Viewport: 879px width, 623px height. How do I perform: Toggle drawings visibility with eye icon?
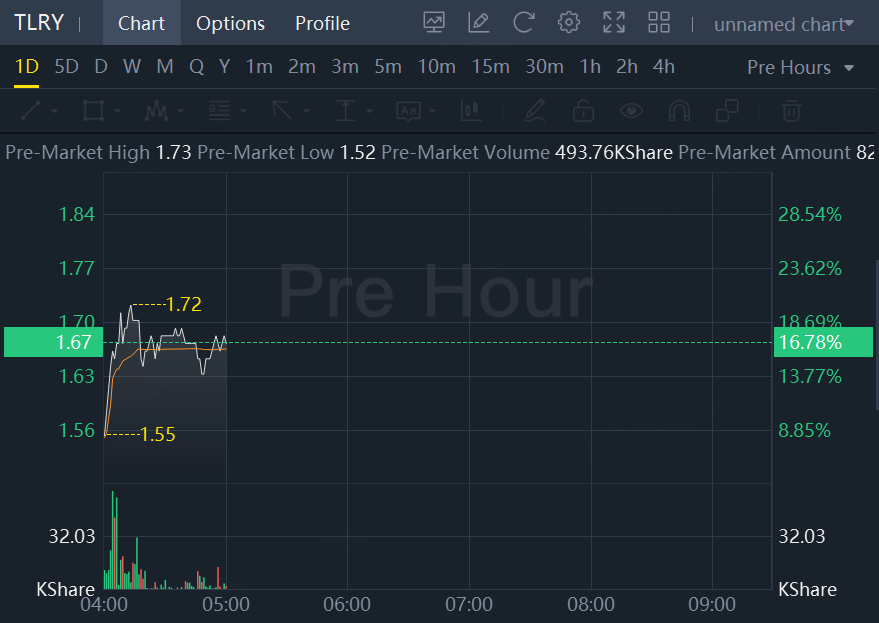[x=631, y=110]
